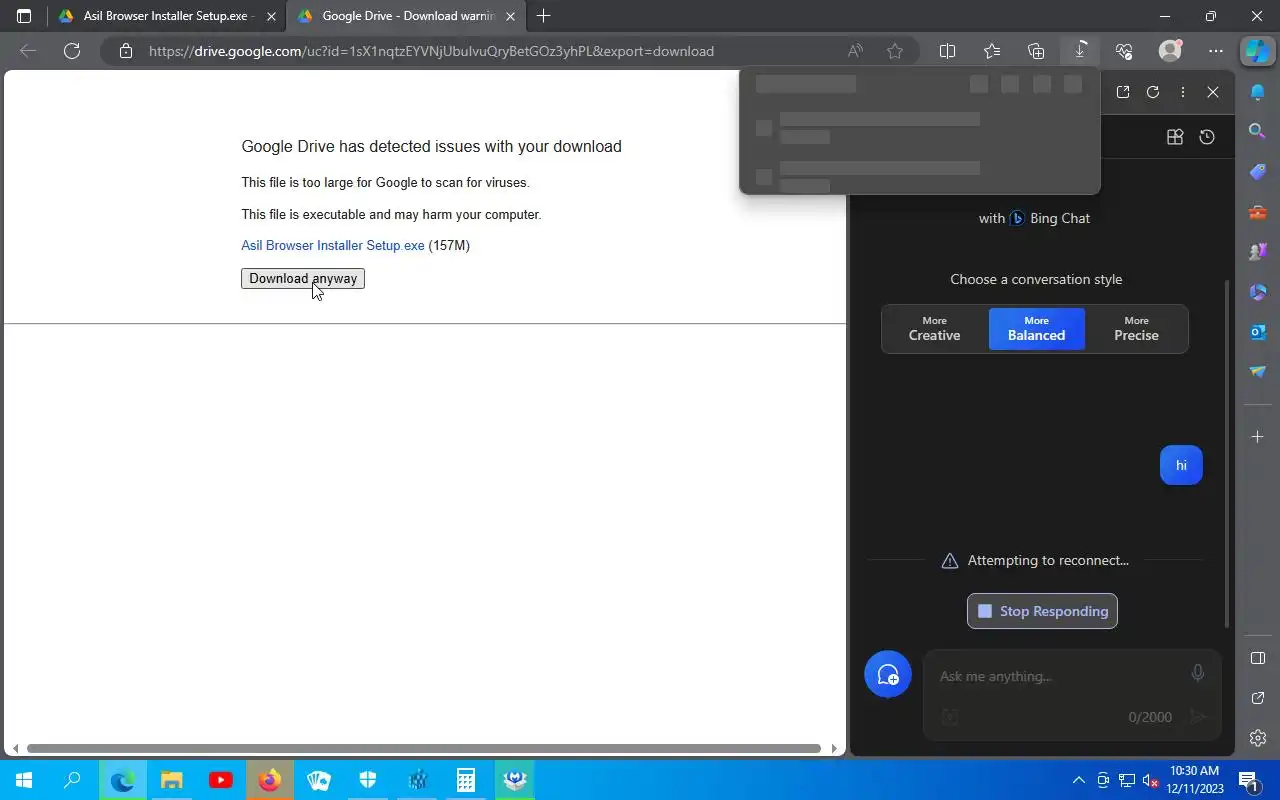
Task: Open the Favorites list icon
Action: pyautogui.click(x=992, y=51)
